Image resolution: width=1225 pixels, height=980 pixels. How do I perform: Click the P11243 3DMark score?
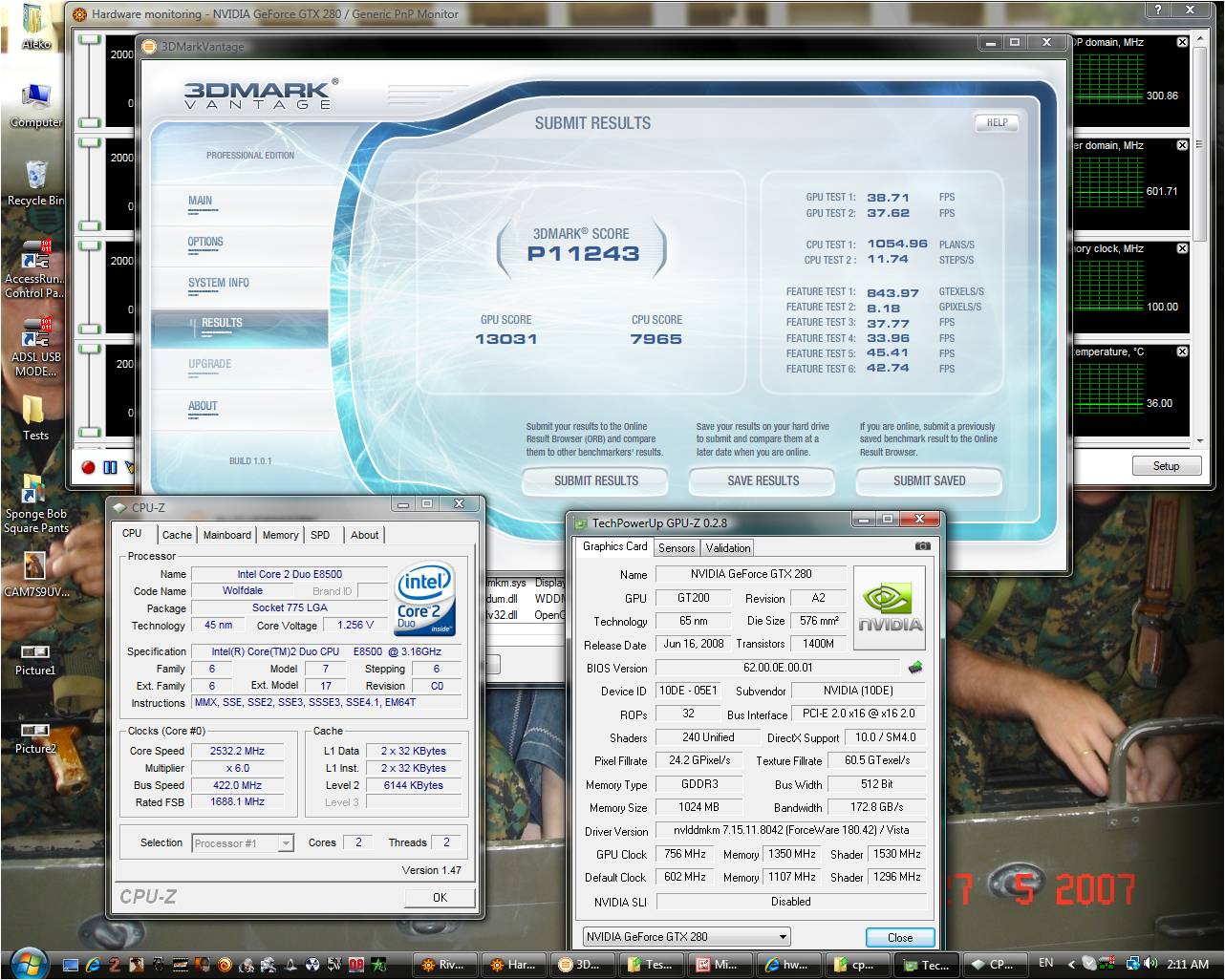coord(583,254)
